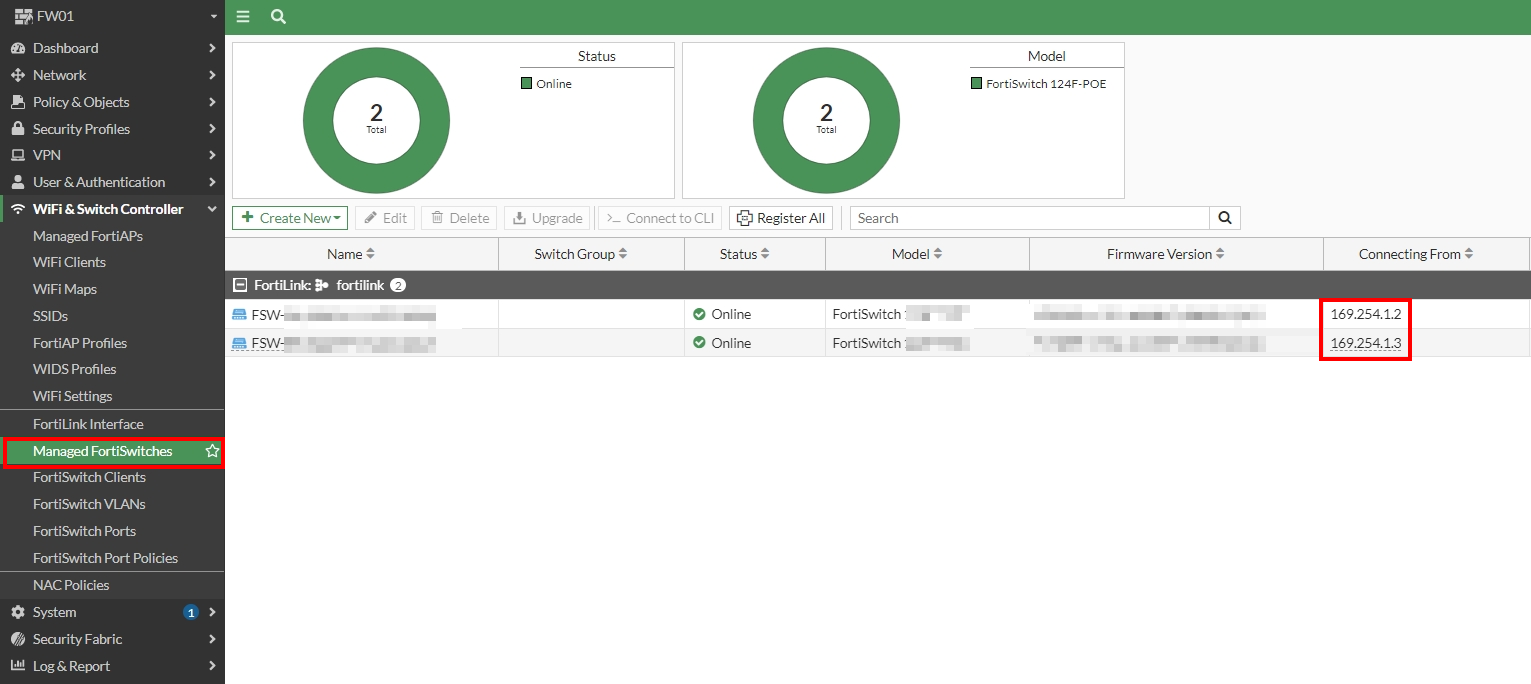Click the System notification badge
Screen dimensions: 1531x684
click(191, 612)
